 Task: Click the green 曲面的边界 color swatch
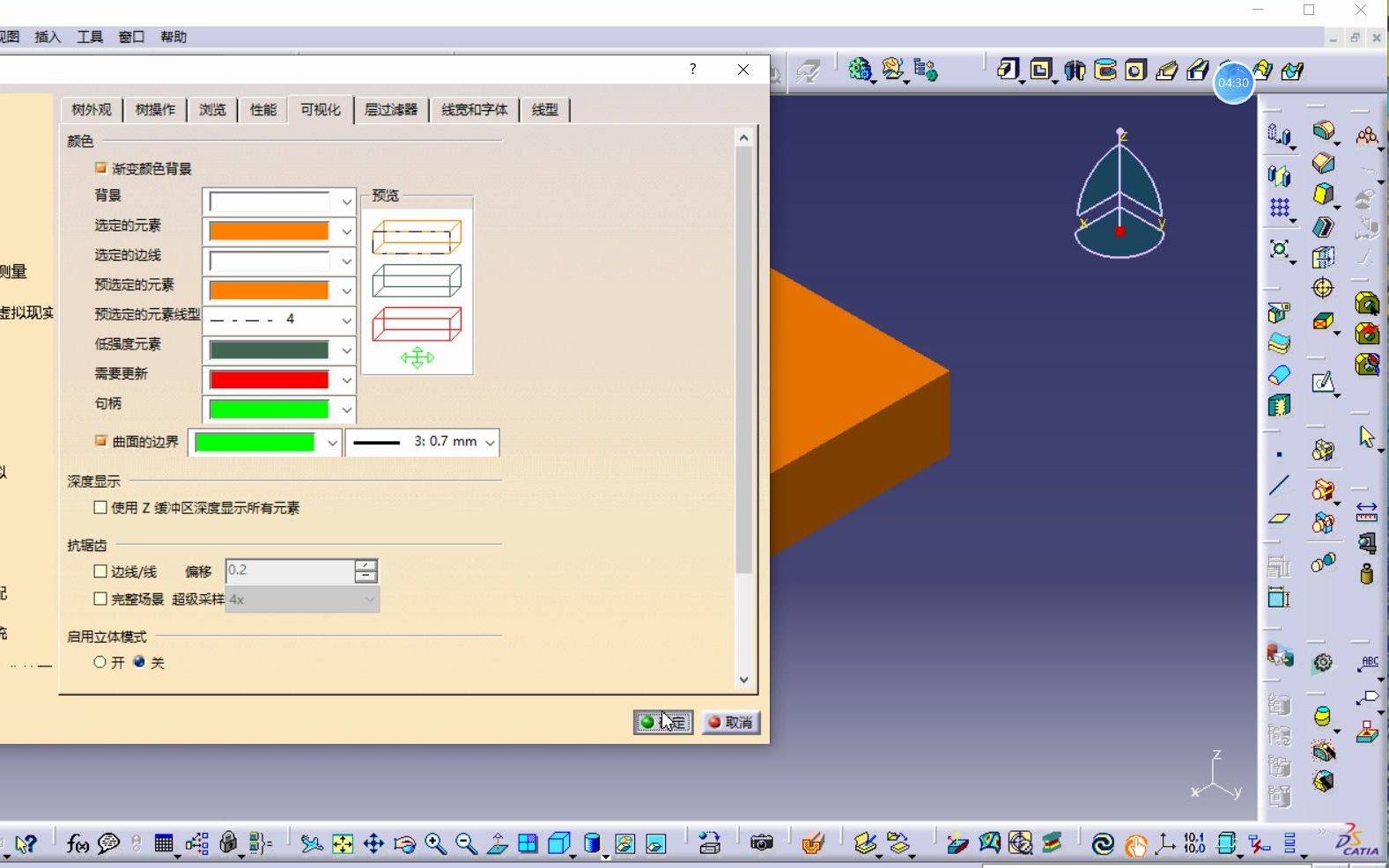point(255,442)
